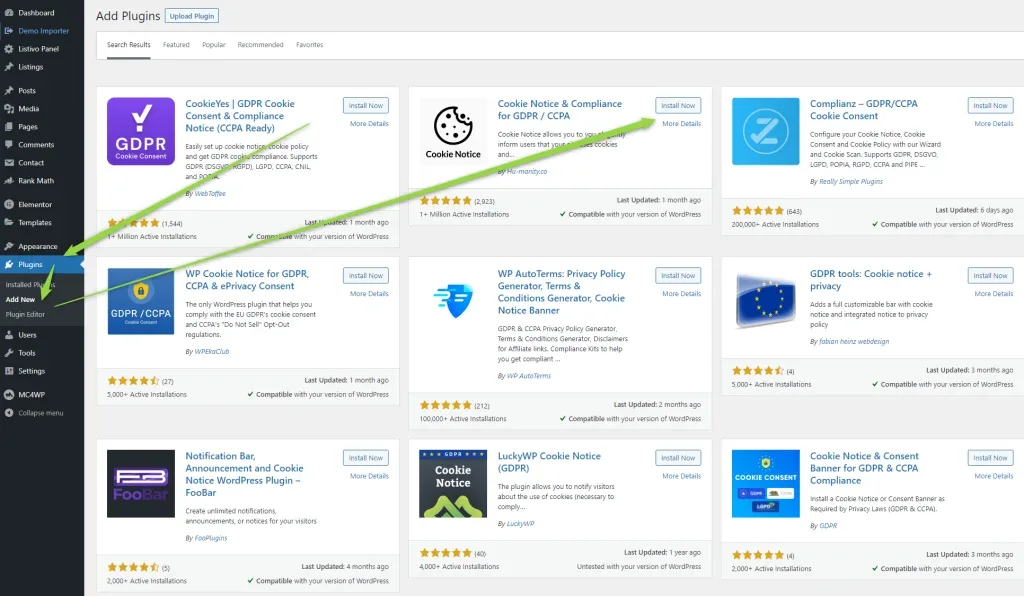Viewport: 1024px width, 596px height.
Task: Click the Posts pin icon
Action: tap(8, 91)
